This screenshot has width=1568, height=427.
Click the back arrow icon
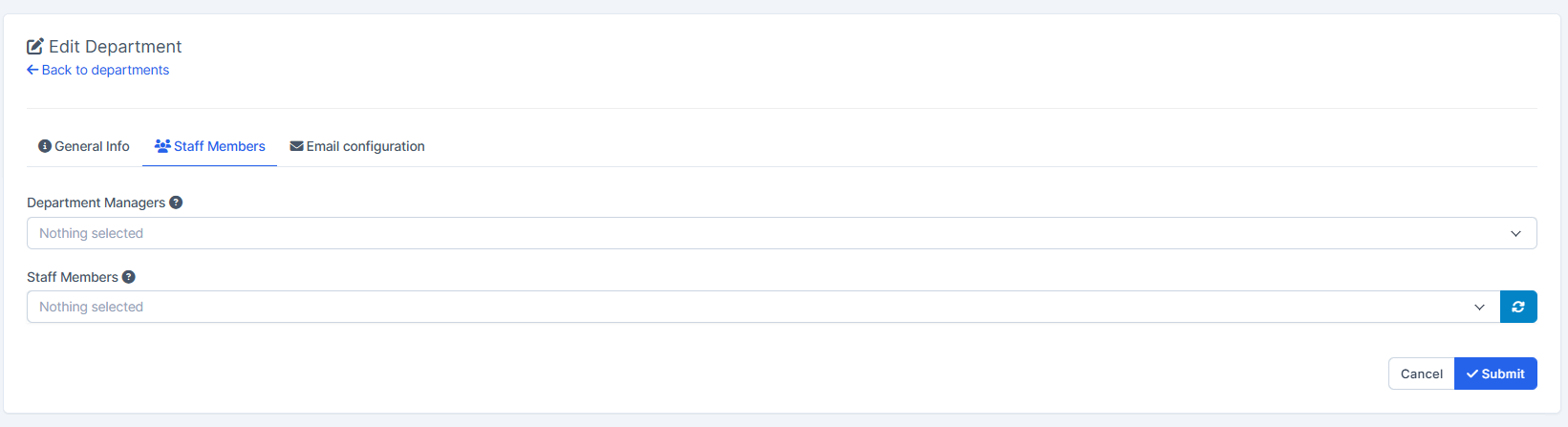coord(32,70)
